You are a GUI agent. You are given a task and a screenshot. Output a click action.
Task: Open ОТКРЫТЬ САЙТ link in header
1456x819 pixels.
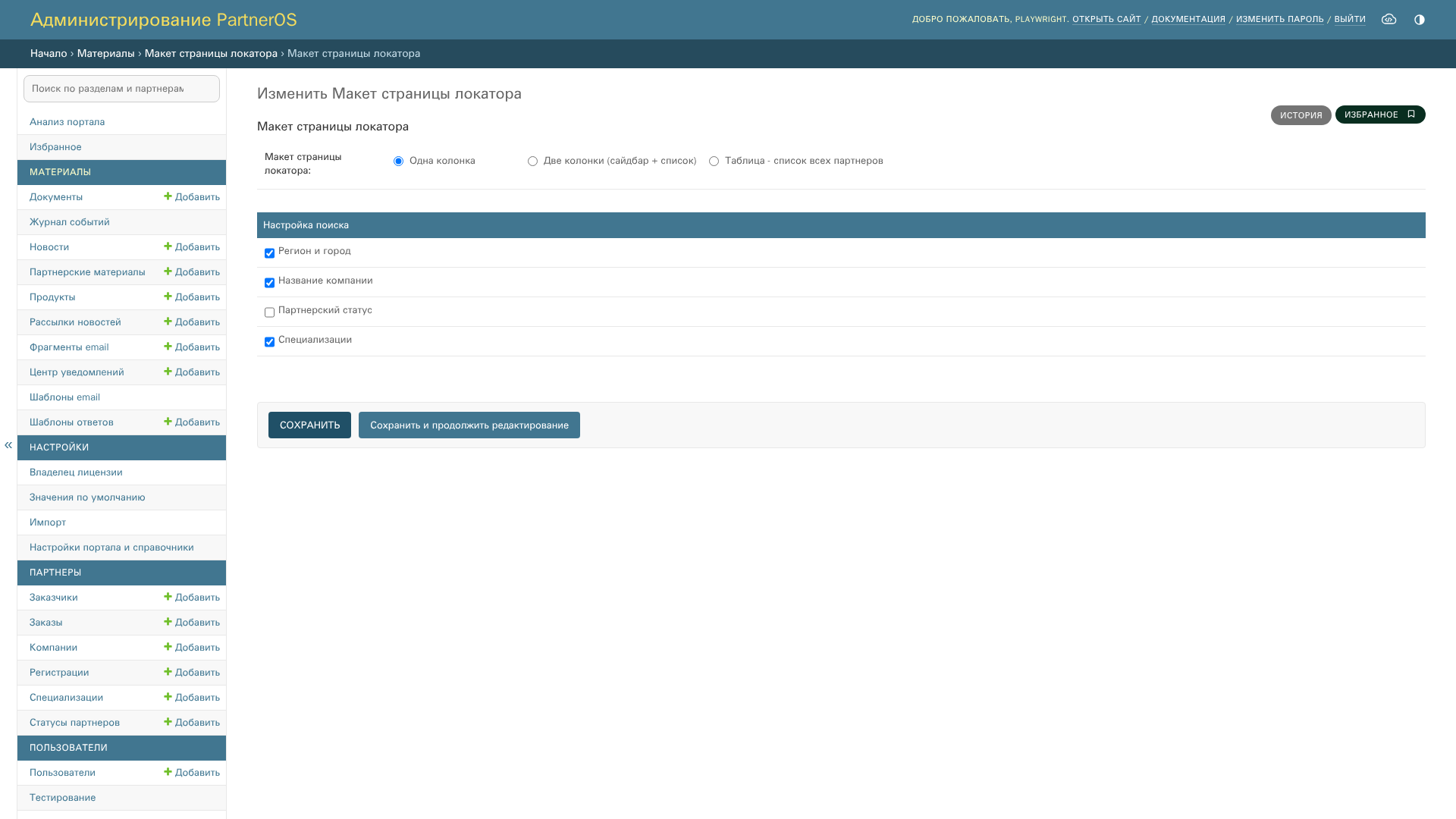[x=1106, y=19]
